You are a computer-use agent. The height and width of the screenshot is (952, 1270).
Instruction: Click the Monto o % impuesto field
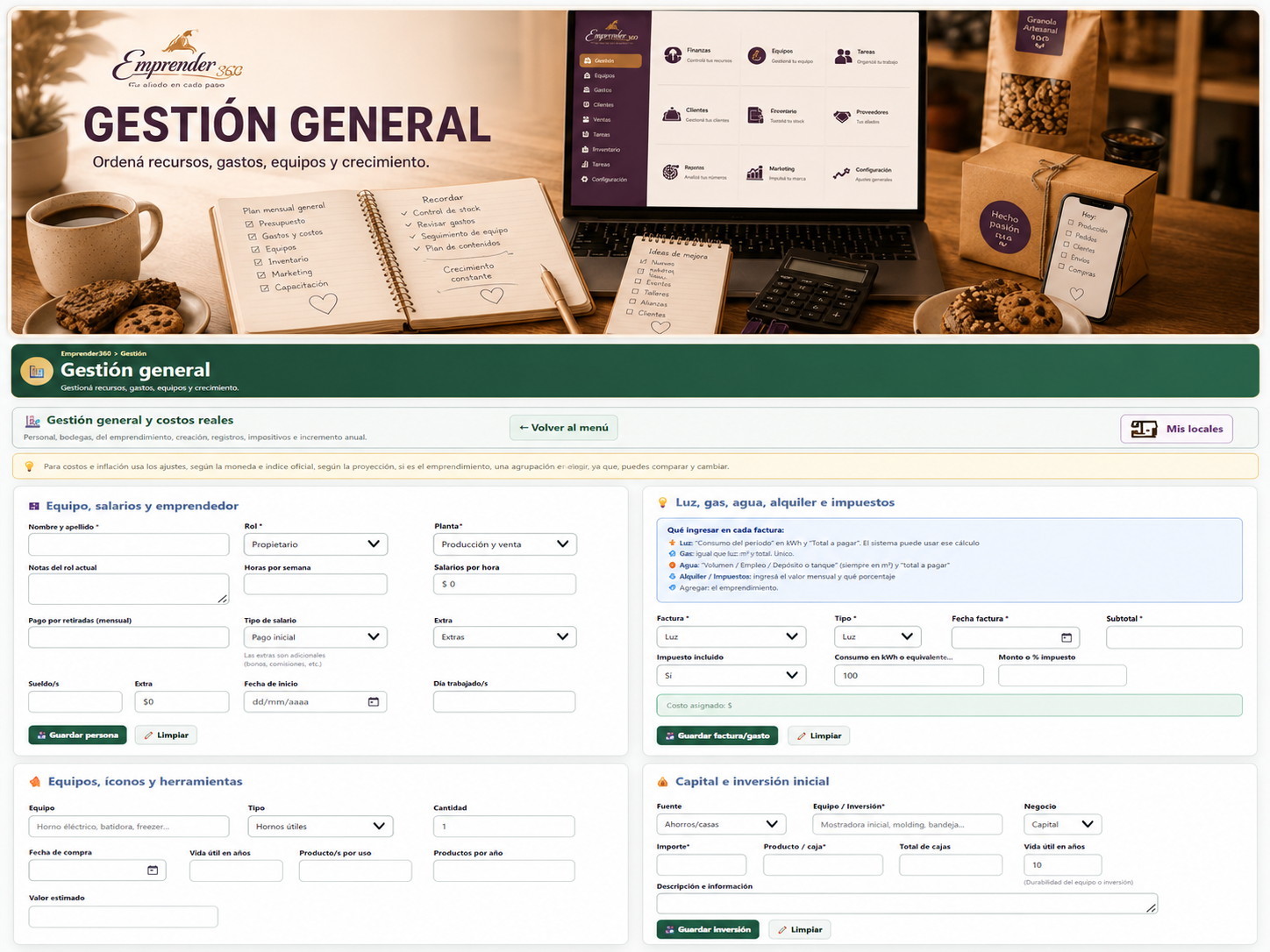(1062, 676)
